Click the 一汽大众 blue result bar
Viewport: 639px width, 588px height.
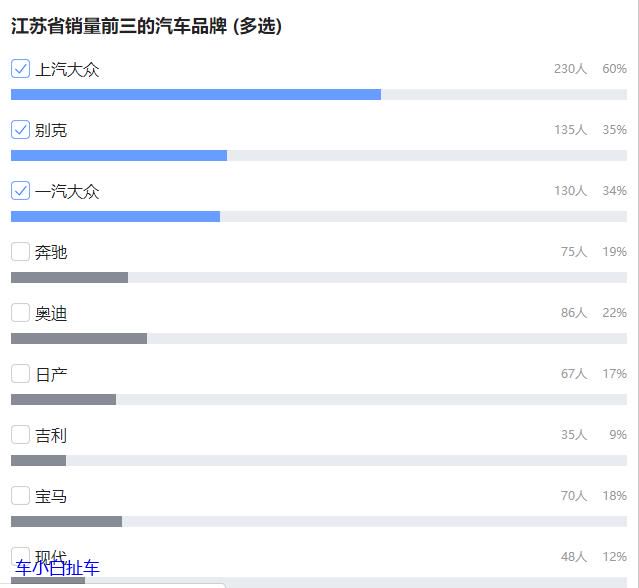(x=115, y=216)
